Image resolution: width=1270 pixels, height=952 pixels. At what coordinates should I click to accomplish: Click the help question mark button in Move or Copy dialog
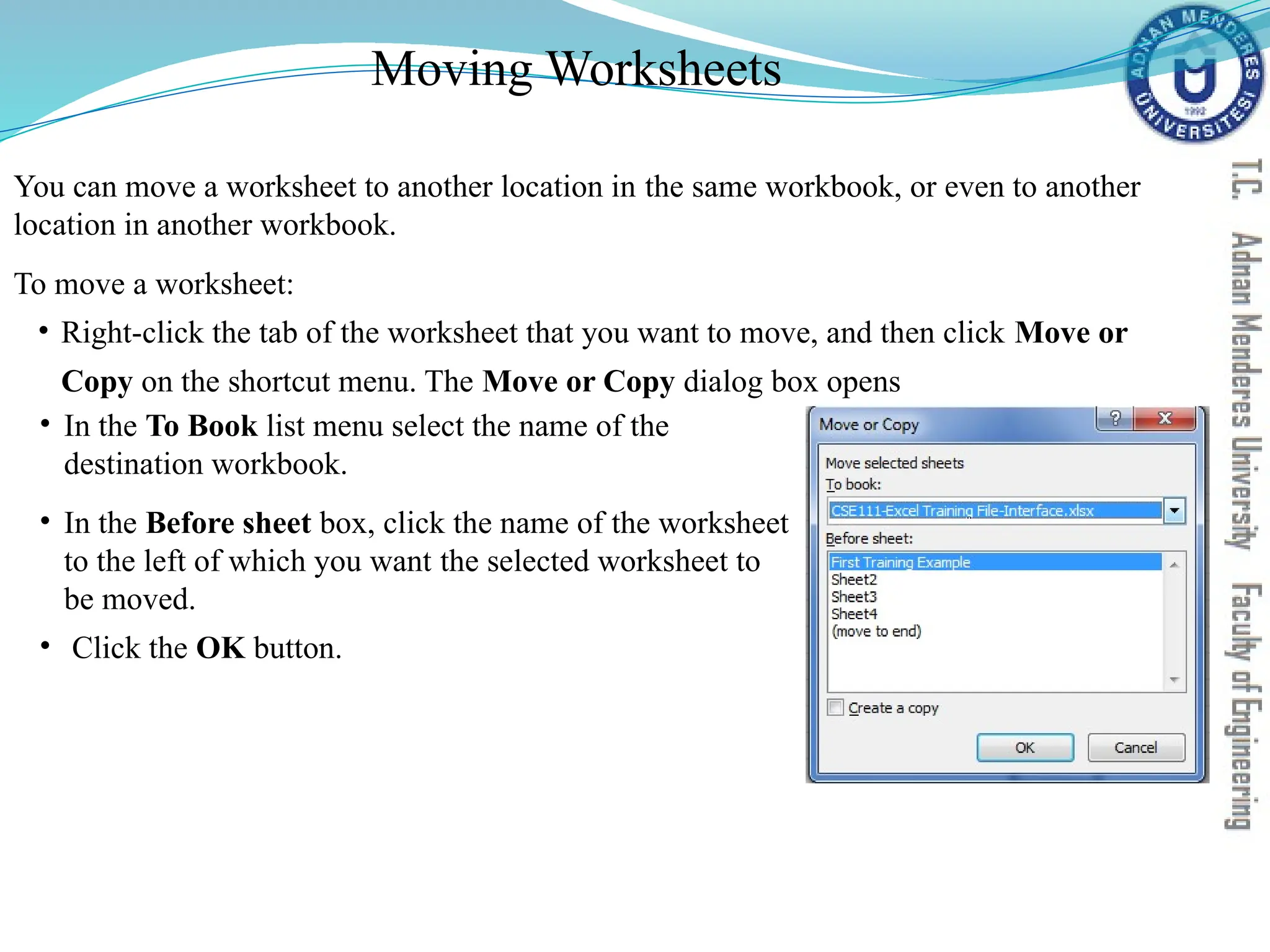1115,418
